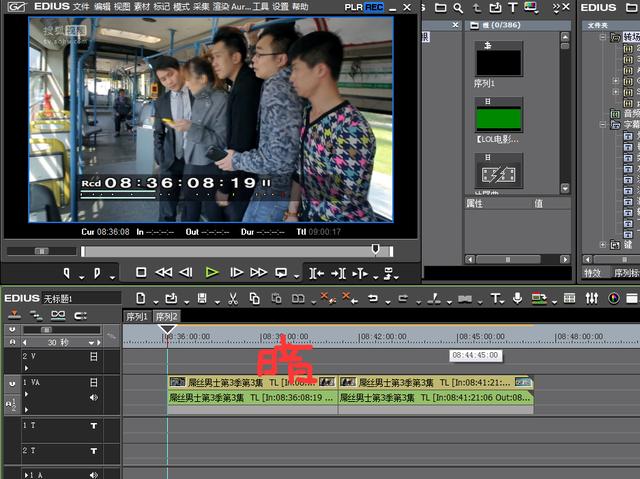The image size is (640, 479).
Task: Click the export output icon in player
Action: (x=388, y=273)
